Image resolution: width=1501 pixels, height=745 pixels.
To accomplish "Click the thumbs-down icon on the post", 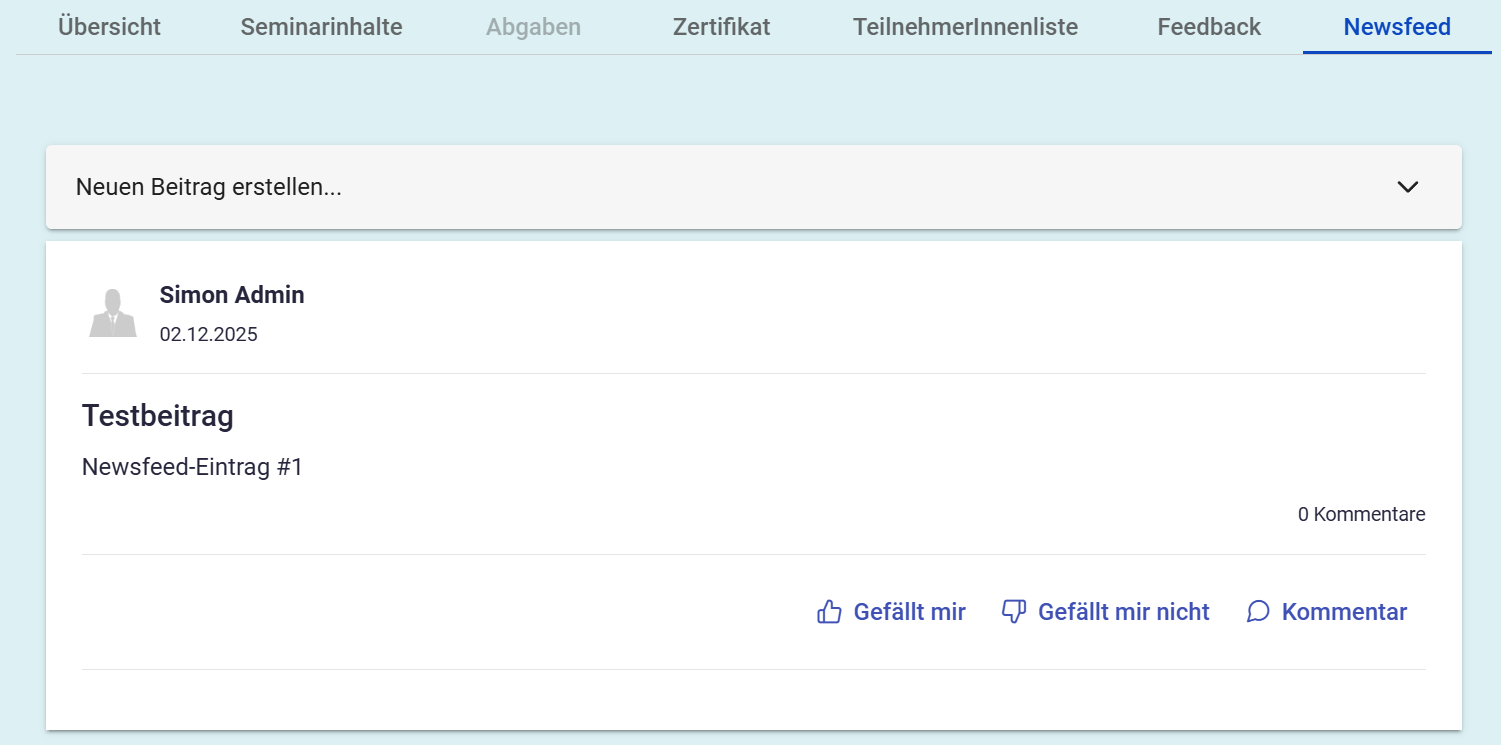I will [1014, 612].
